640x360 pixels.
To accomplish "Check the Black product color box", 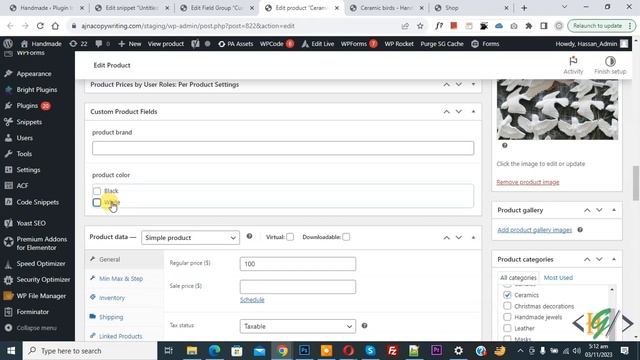I will click(97, 191).
